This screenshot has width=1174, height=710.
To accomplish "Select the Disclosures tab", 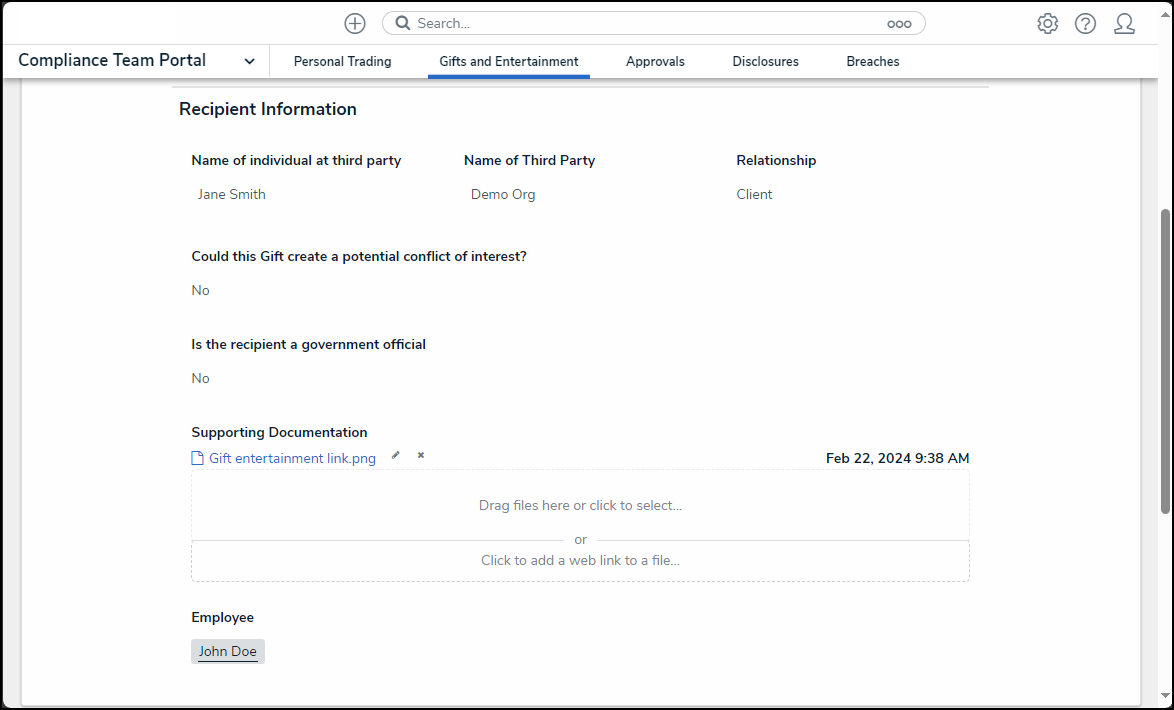I will click(x=765, y=61).
